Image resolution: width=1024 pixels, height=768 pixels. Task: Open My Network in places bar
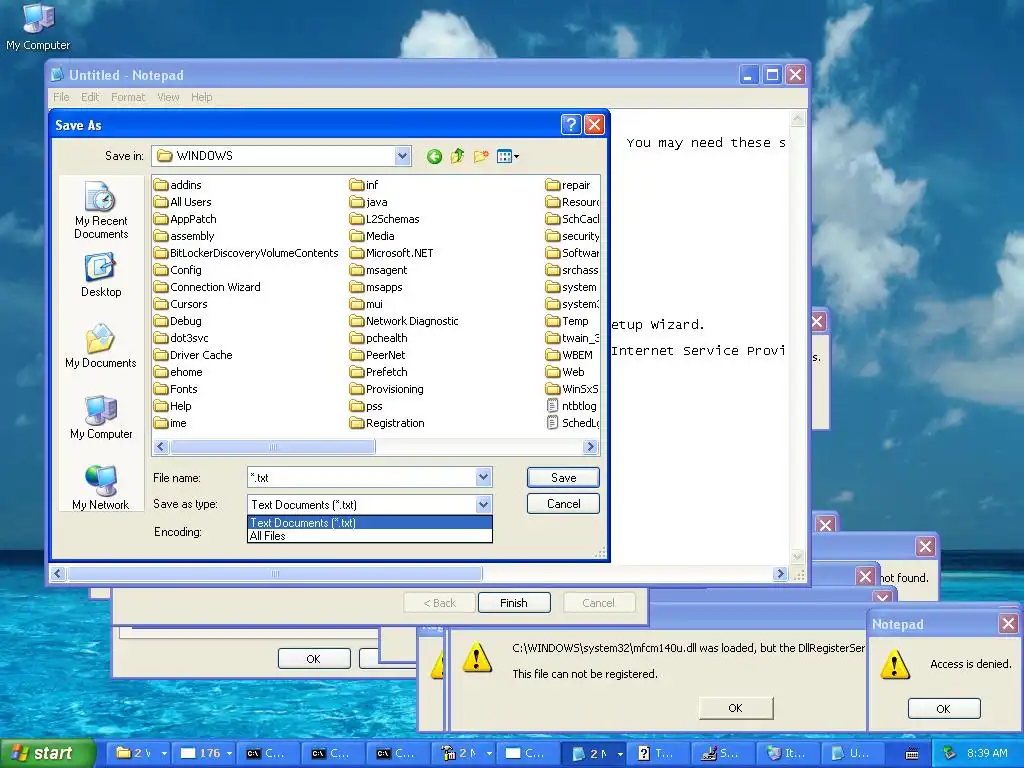point(101,487)
